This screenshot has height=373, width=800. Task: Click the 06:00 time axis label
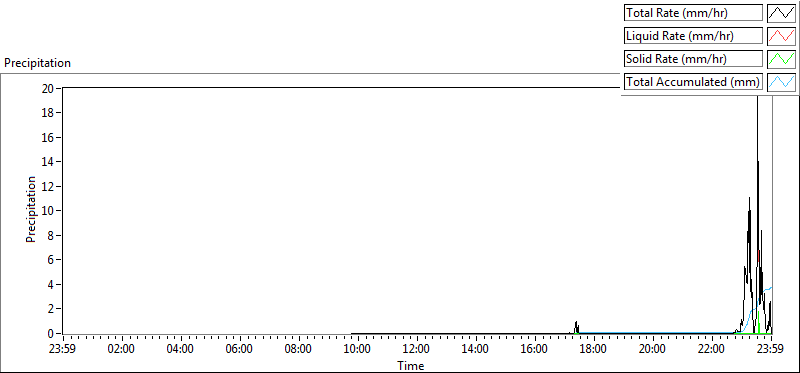point(239,350)
